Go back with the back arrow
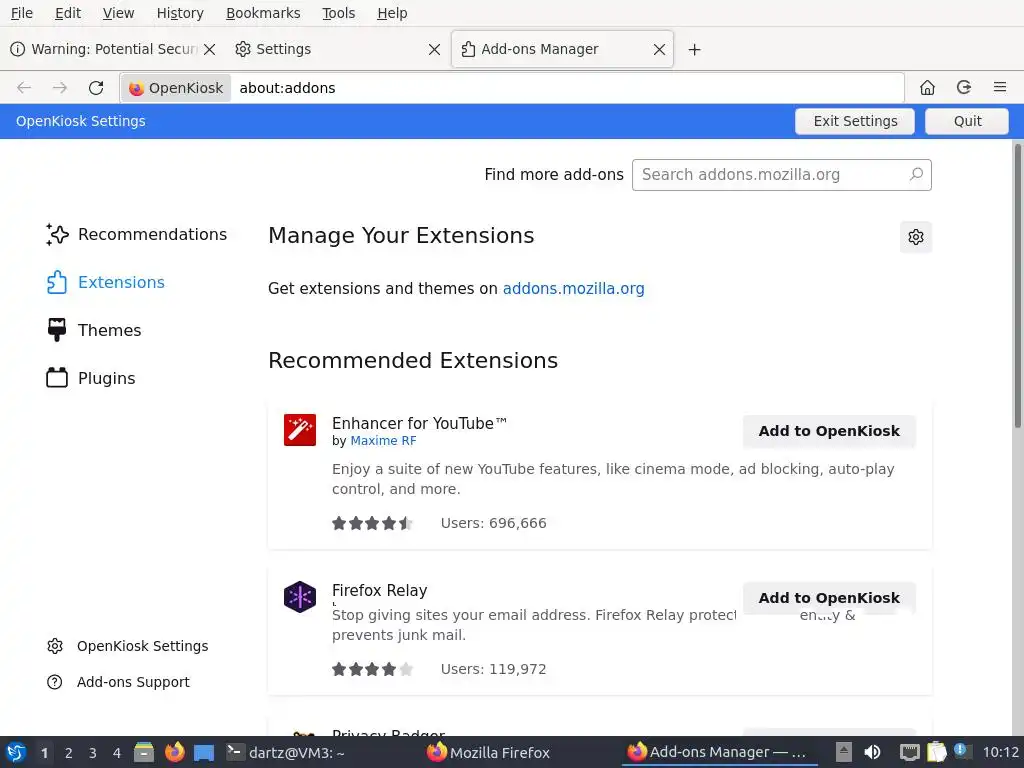 24,88
